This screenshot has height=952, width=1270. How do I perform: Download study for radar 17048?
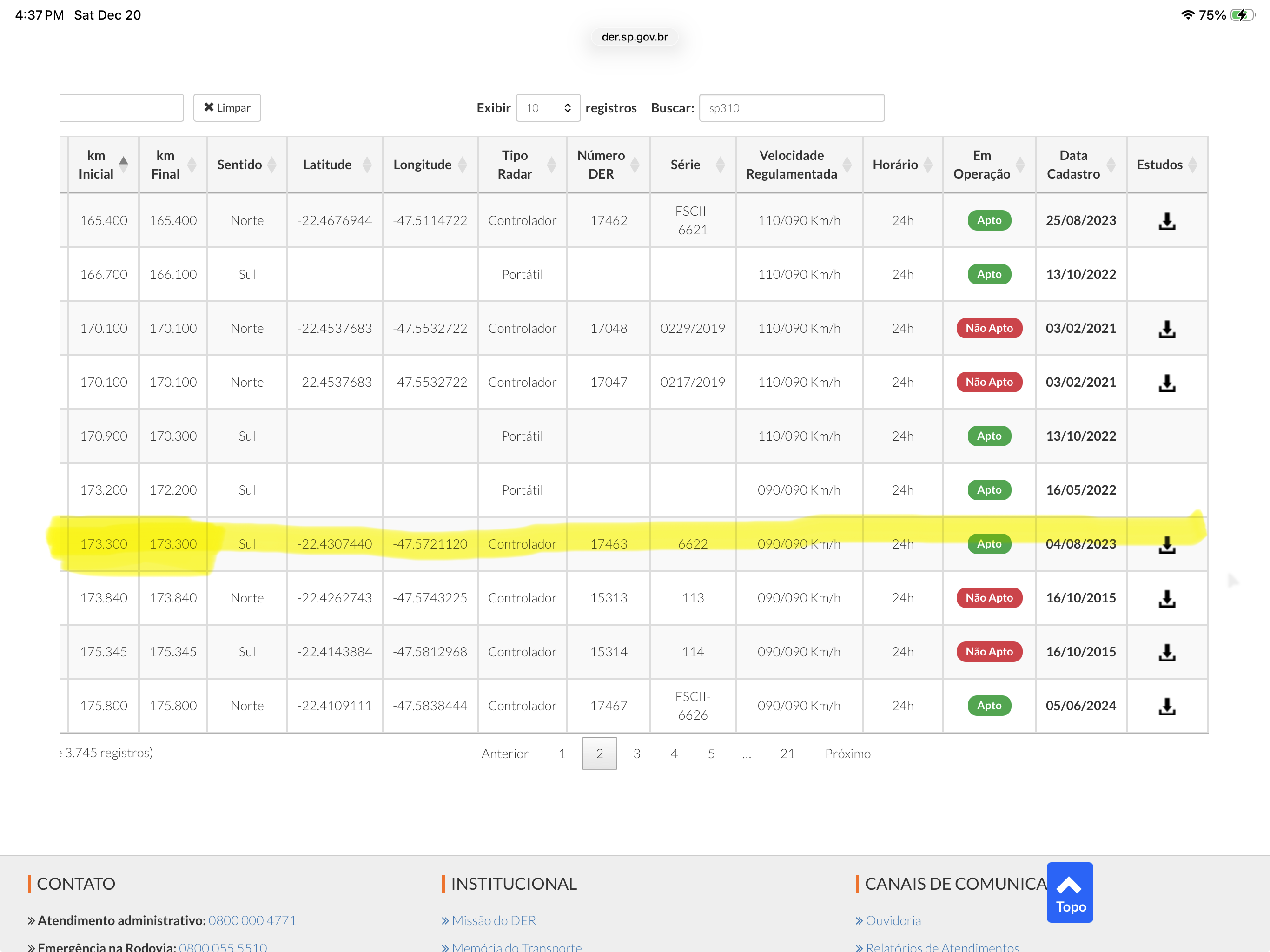pyautogui.click(x=1167, y=329)
